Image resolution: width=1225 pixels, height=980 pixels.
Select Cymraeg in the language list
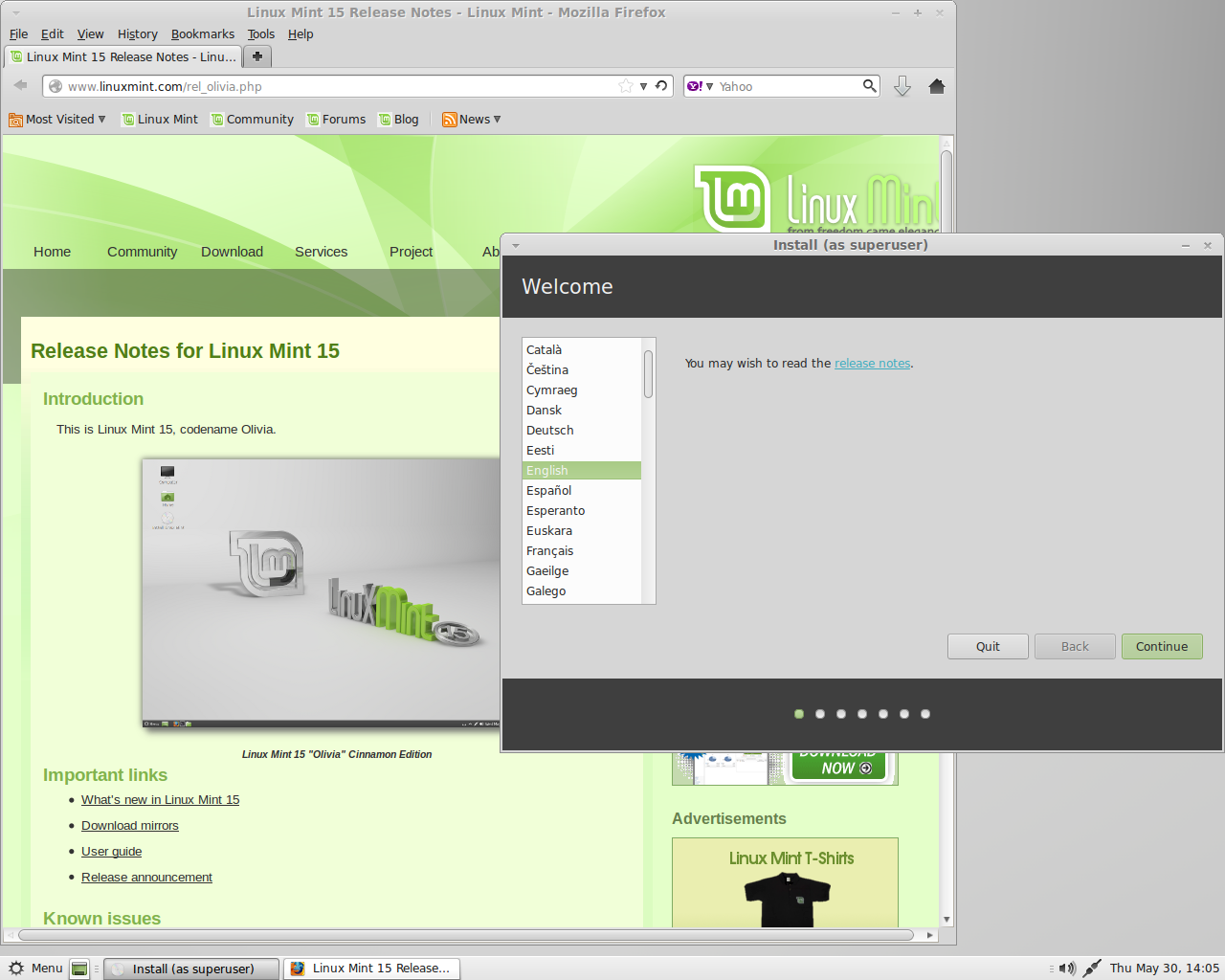point(582,390)
